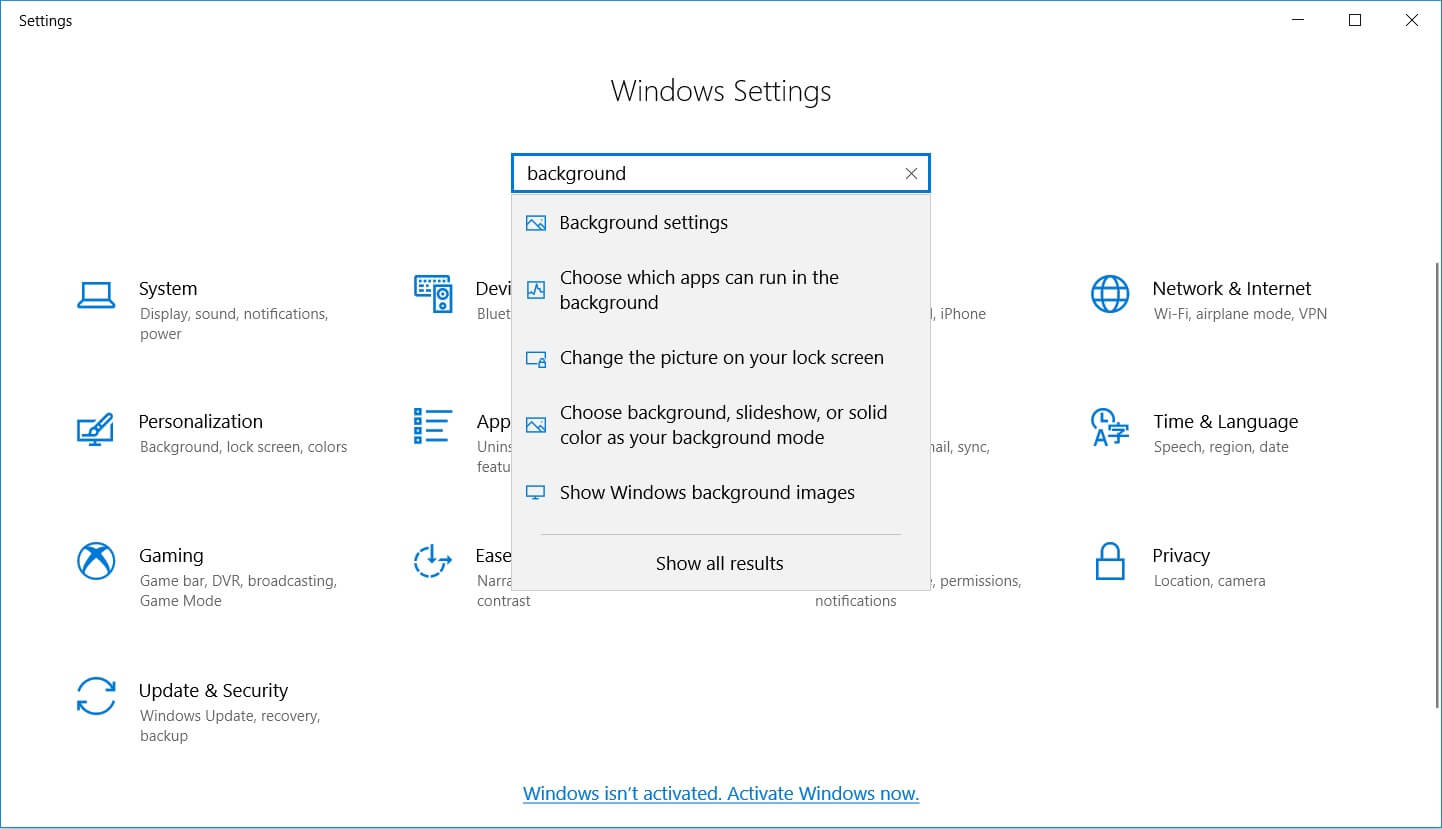Click the monitor icon beside Show Windows background images
The height and width of the screenshot is (829, 1442).
[536, 493]
